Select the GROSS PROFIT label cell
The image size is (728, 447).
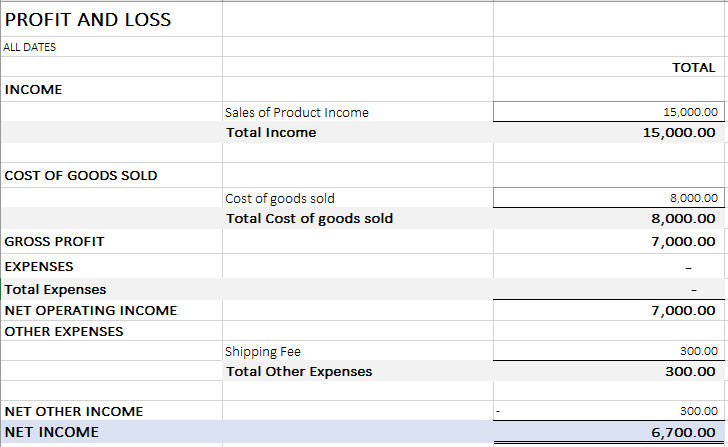55,241
